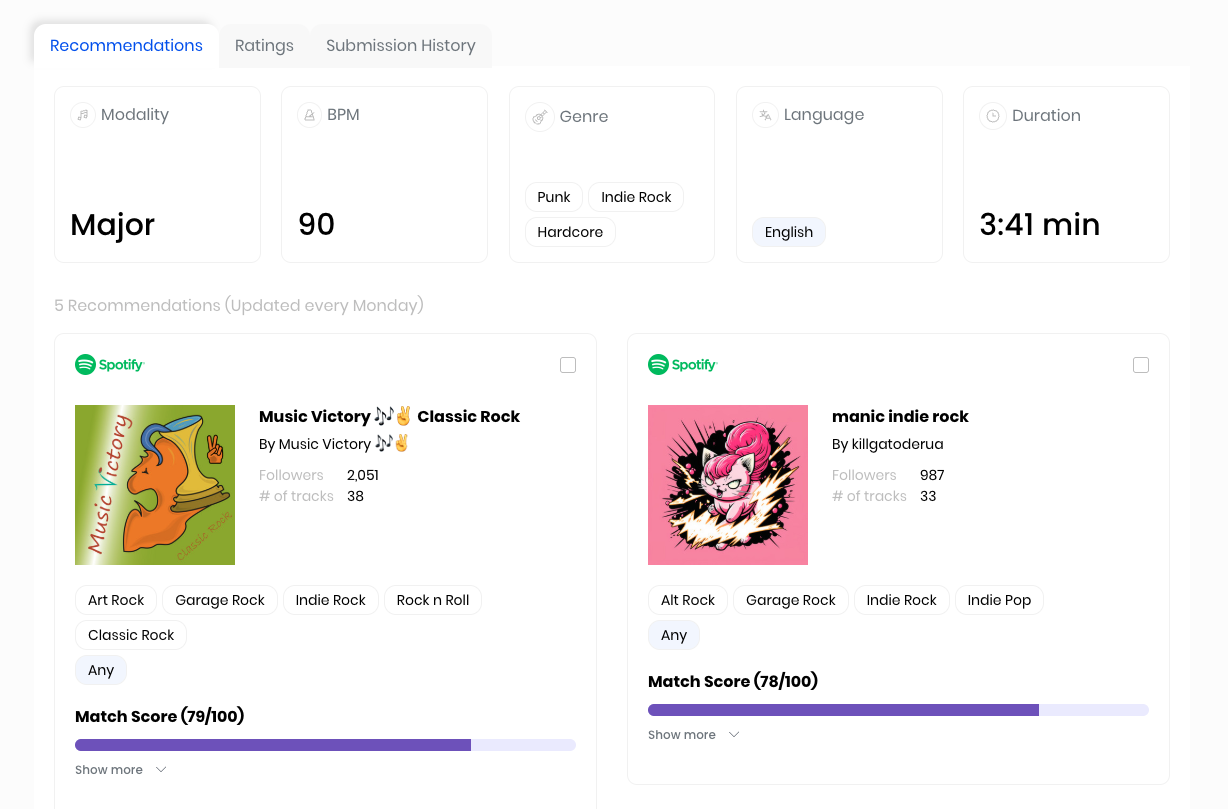Click the 79/100 match score progress bar
Viewport: 1228px width, 809px height.
325,745
